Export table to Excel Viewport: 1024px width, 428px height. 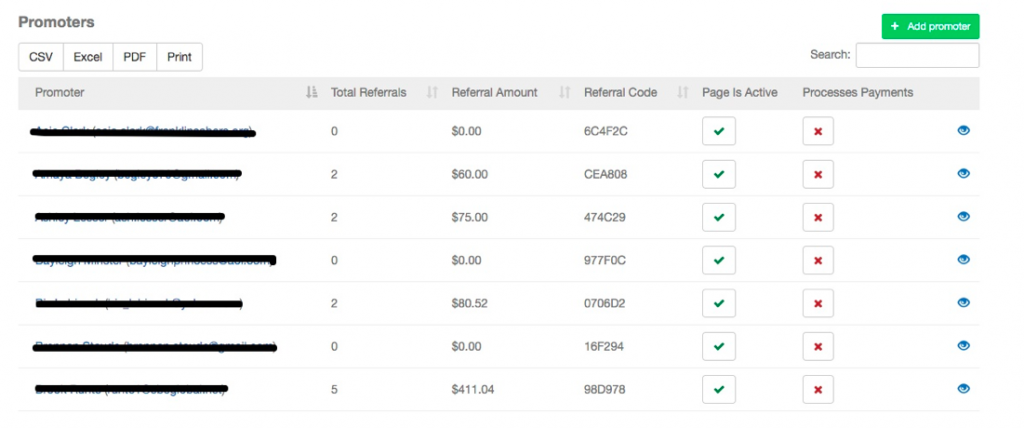pyautogui.click(x=88, y=57)
